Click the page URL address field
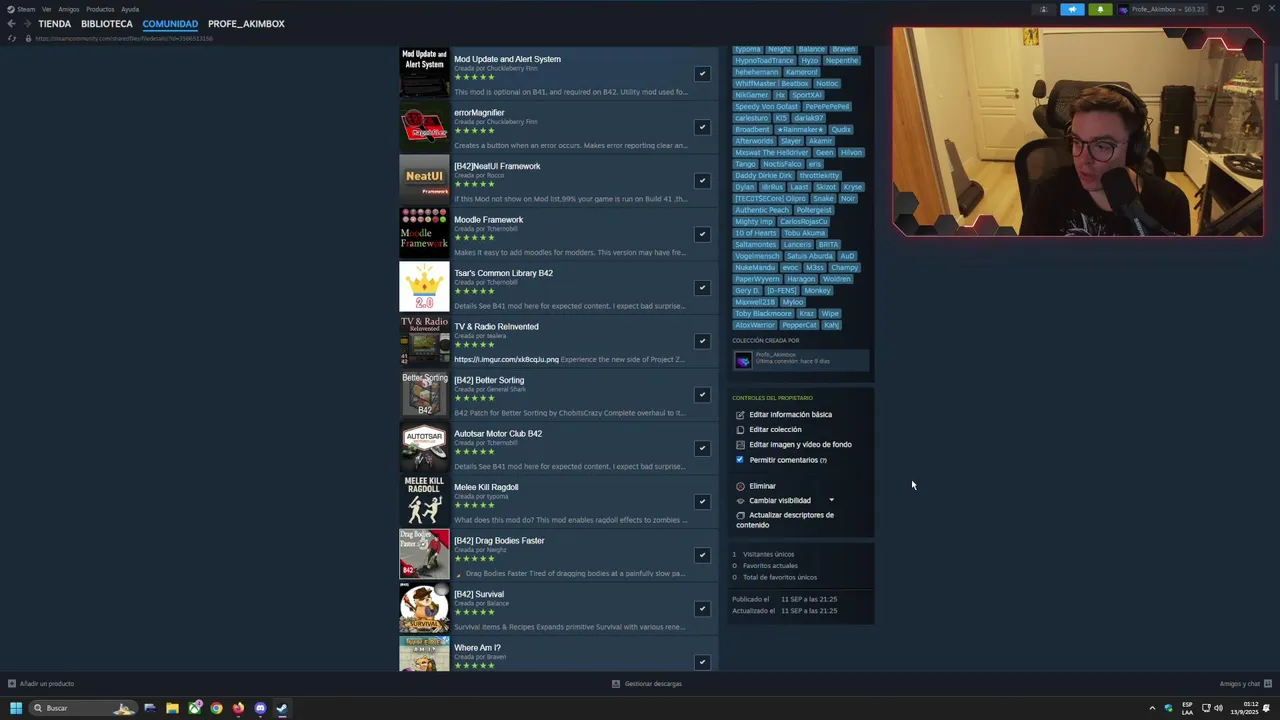The width and height of the screenshot is (1280, 720). pyautogui.click(x=124, y=38)
